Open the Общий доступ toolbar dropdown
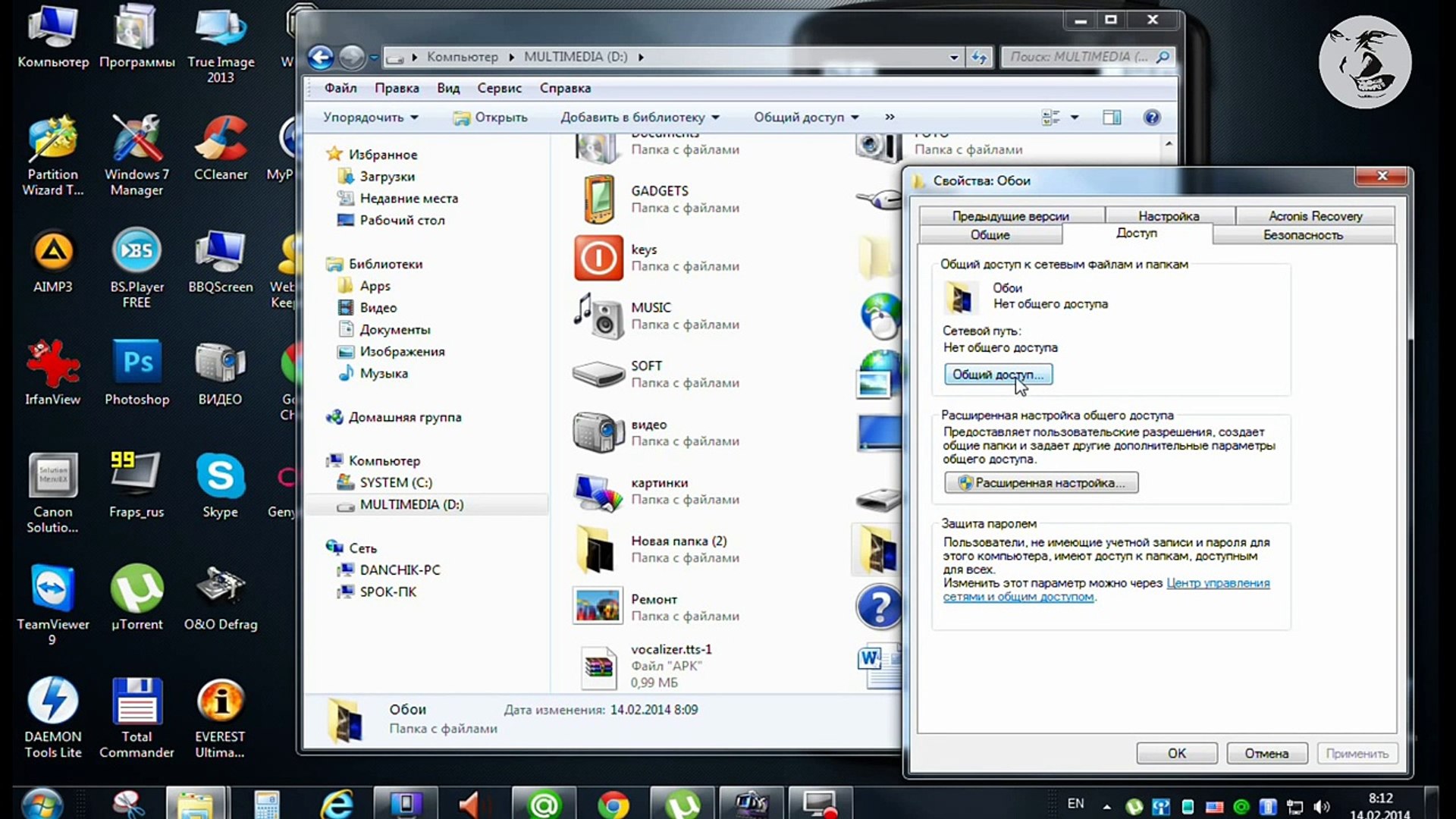This screenshot has height=819, width=1456. point(805,118)
